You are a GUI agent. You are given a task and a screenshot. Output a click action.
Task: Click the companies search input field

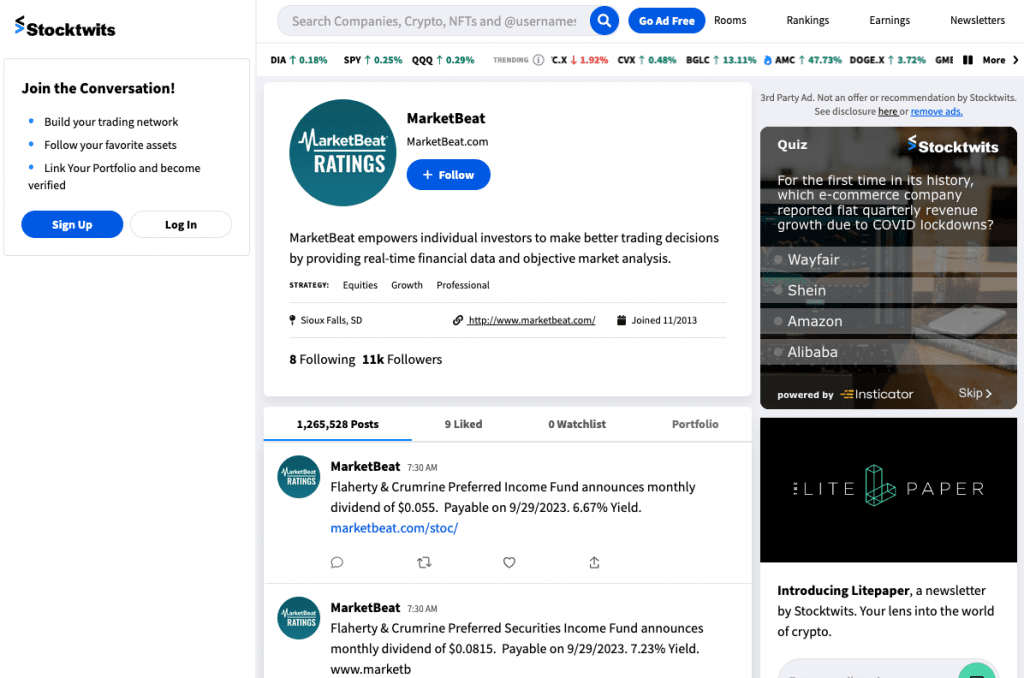pyautogui.click(x=430, y=21)
